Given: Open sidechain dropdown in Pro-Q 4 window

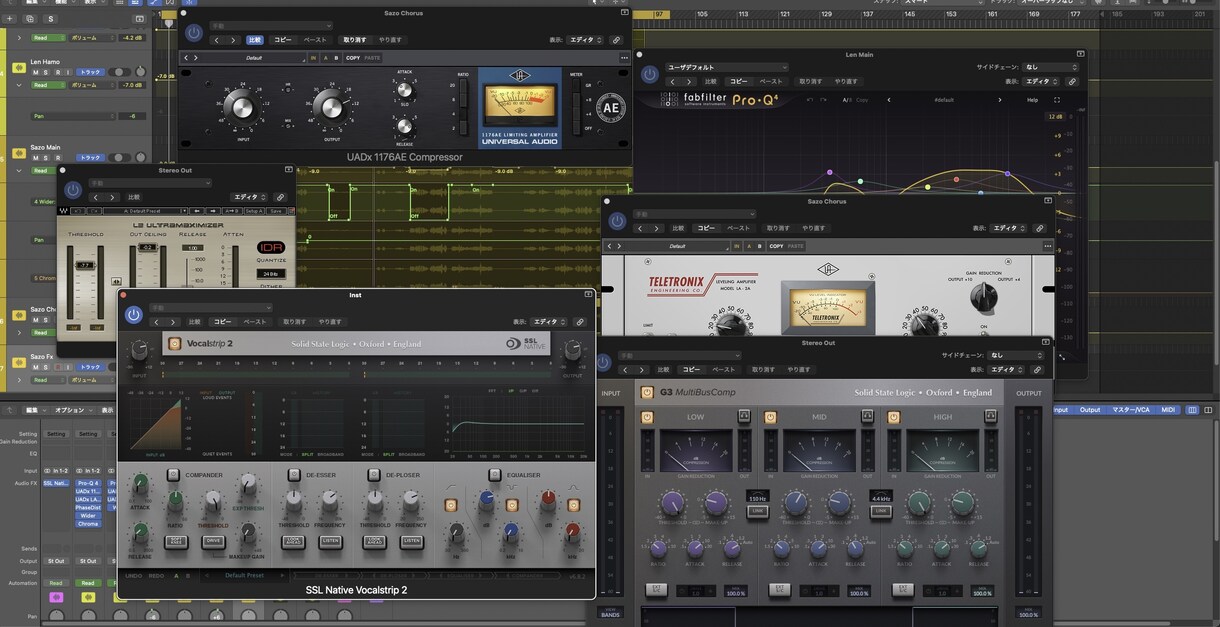Looking at the screenshot, I should pos(1051,67).
